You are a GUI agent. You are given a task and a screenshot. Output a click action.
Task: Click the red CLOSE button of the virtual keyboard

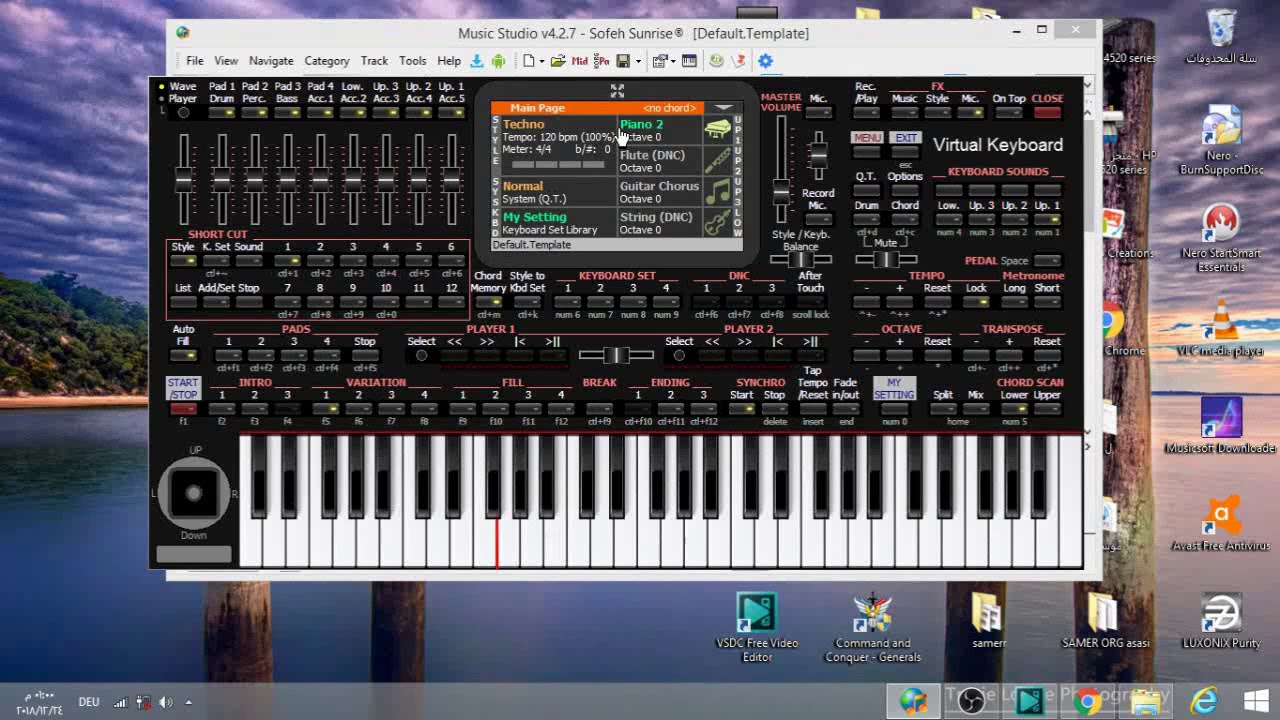pyautogui.click(x=1047, y=112)
